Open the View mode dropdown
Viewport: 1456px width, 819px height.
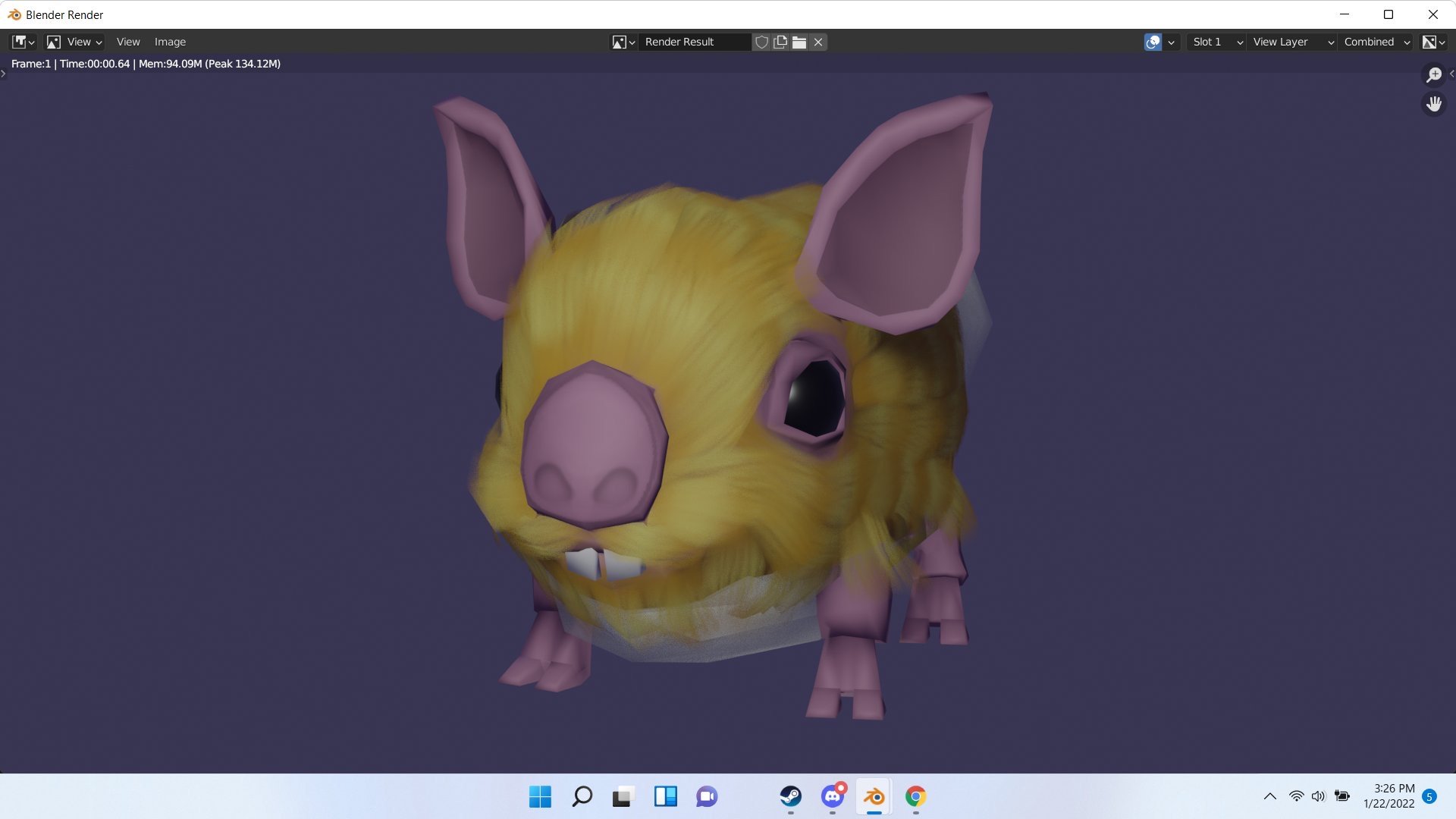pyautogui.click(x=74, y=42)
